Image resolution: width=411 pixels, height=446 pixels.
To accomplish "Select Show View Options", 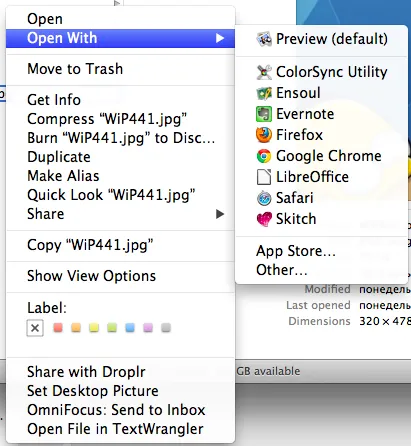I will click(x=120, y=276).
